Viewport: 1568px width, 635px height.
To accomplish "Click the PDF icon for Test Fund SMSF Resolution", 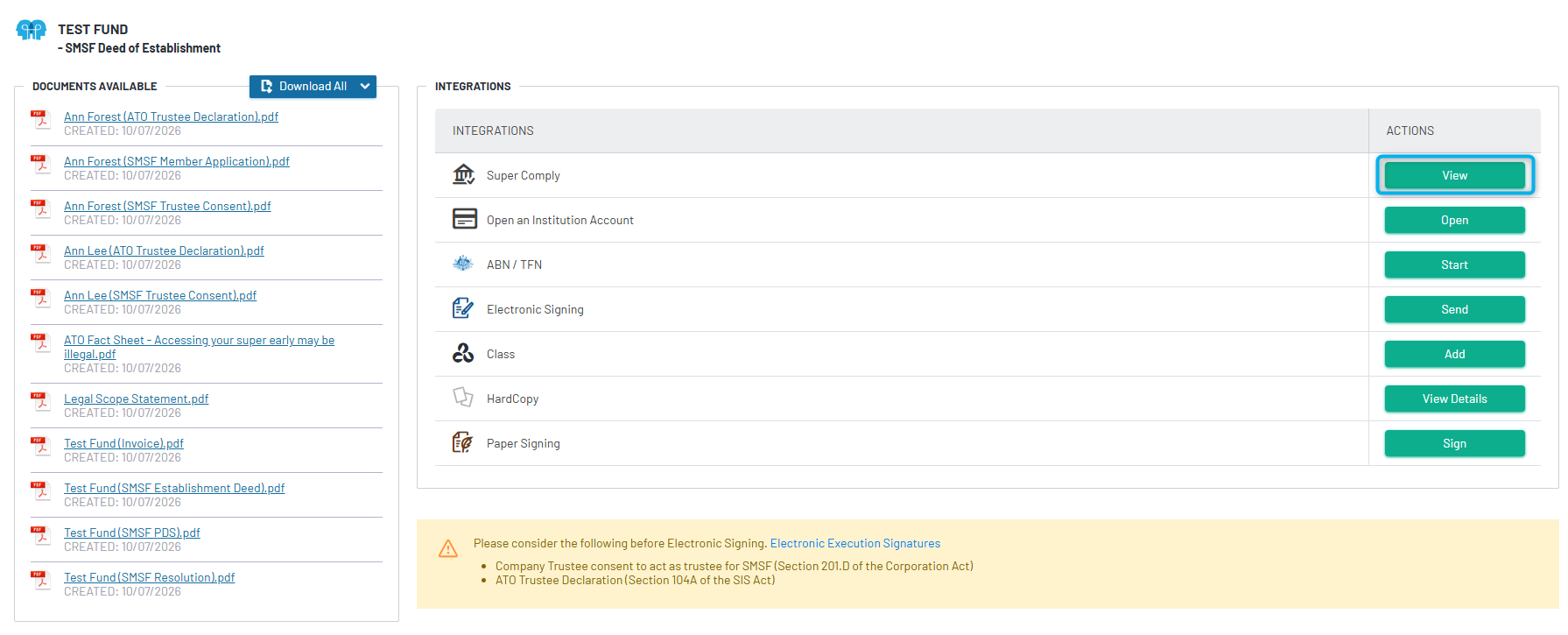I will tap(40, 580).
